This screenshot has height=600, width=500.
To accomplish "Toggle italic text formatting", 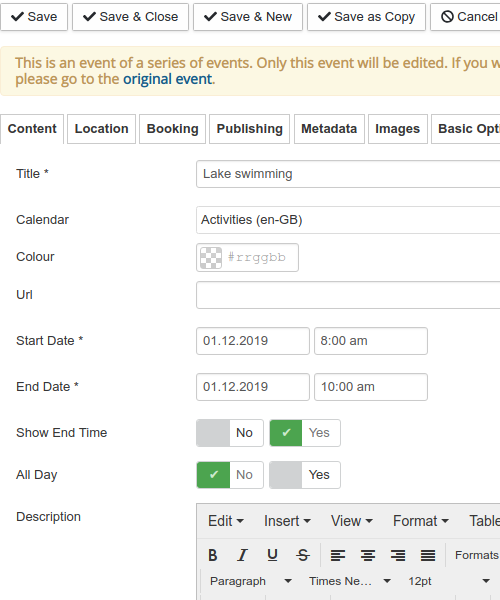I will point(243,555).
